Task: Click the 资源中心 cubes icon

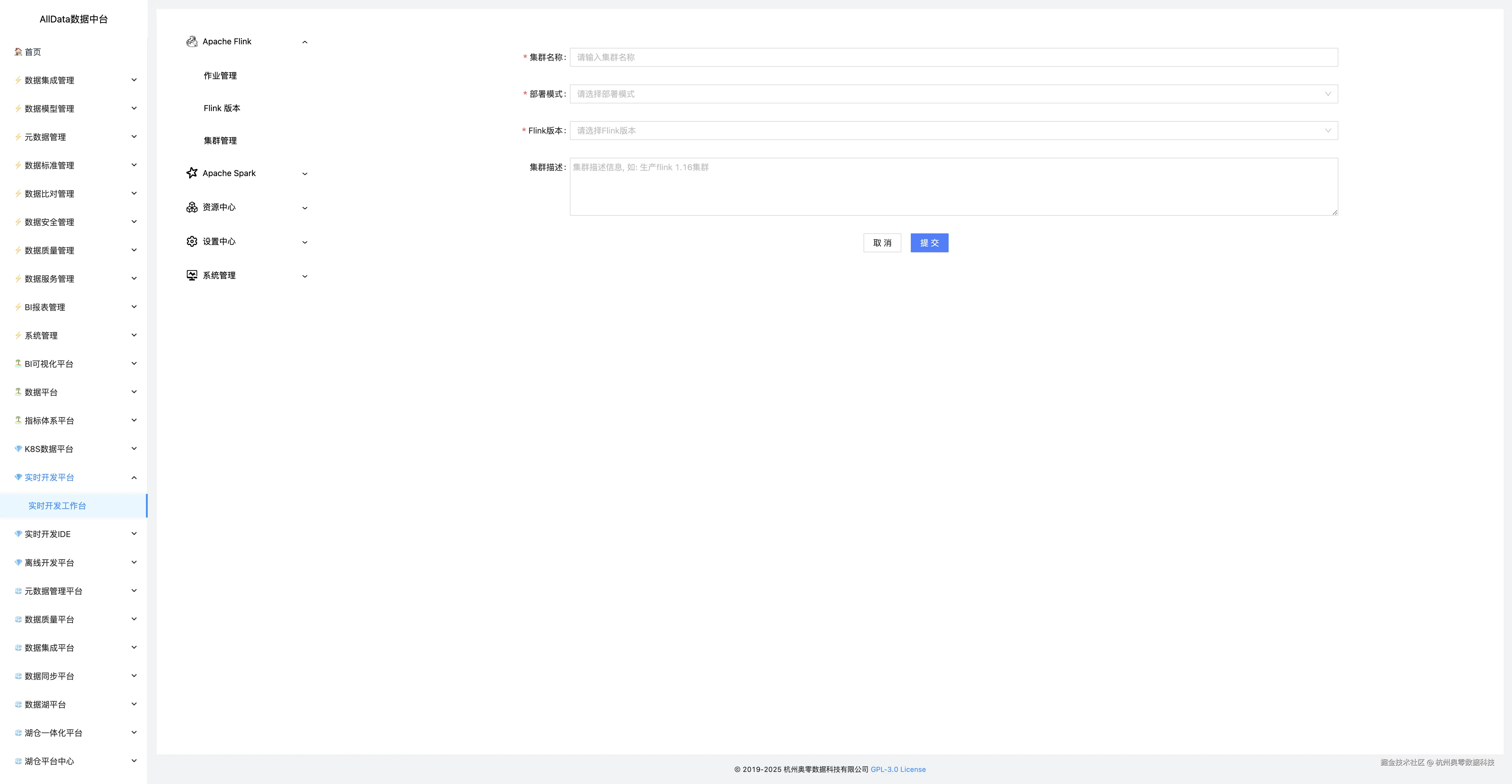Action: [x=191, y=207]
